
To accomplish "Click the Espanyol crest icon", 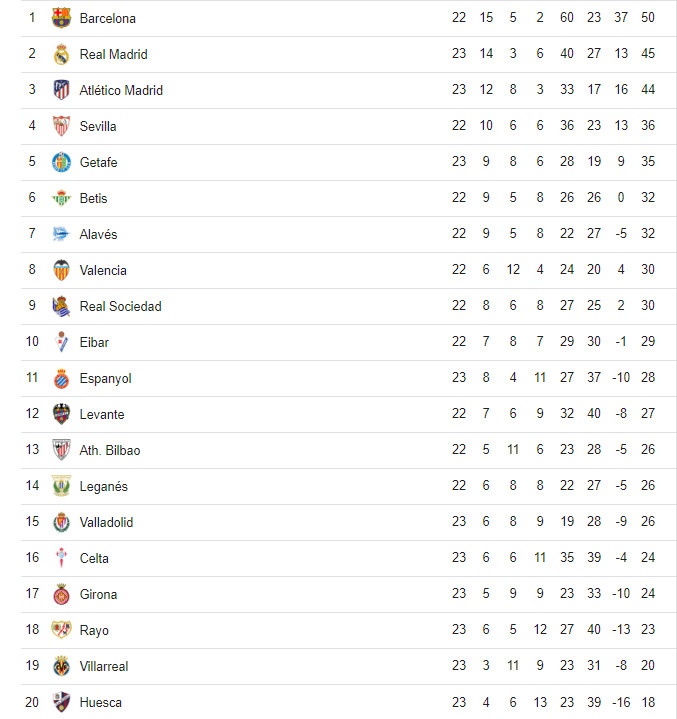I will tap(62, 378).
